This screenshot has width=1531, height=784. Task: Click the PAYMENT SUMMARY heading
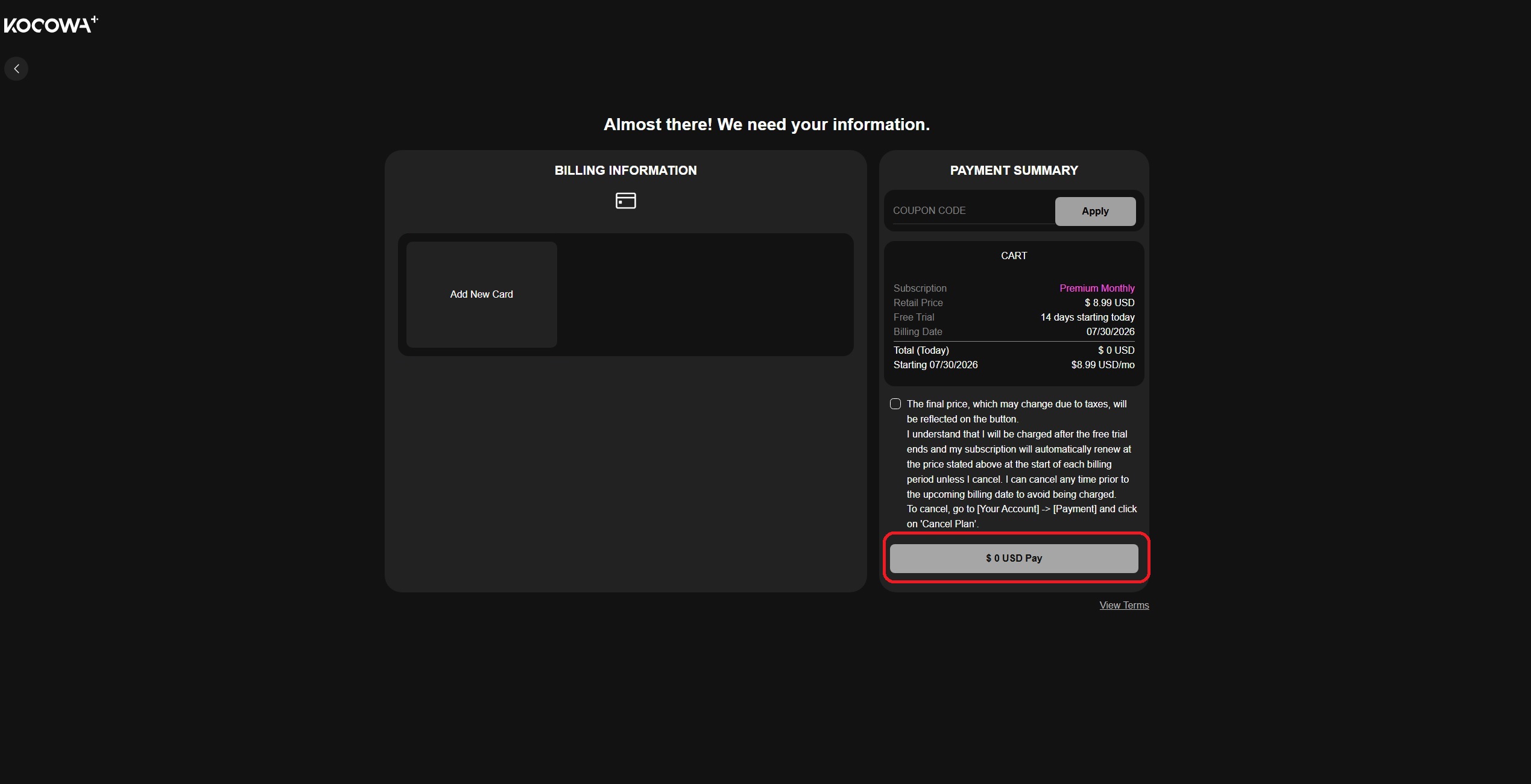click(x=1014, y=171)
